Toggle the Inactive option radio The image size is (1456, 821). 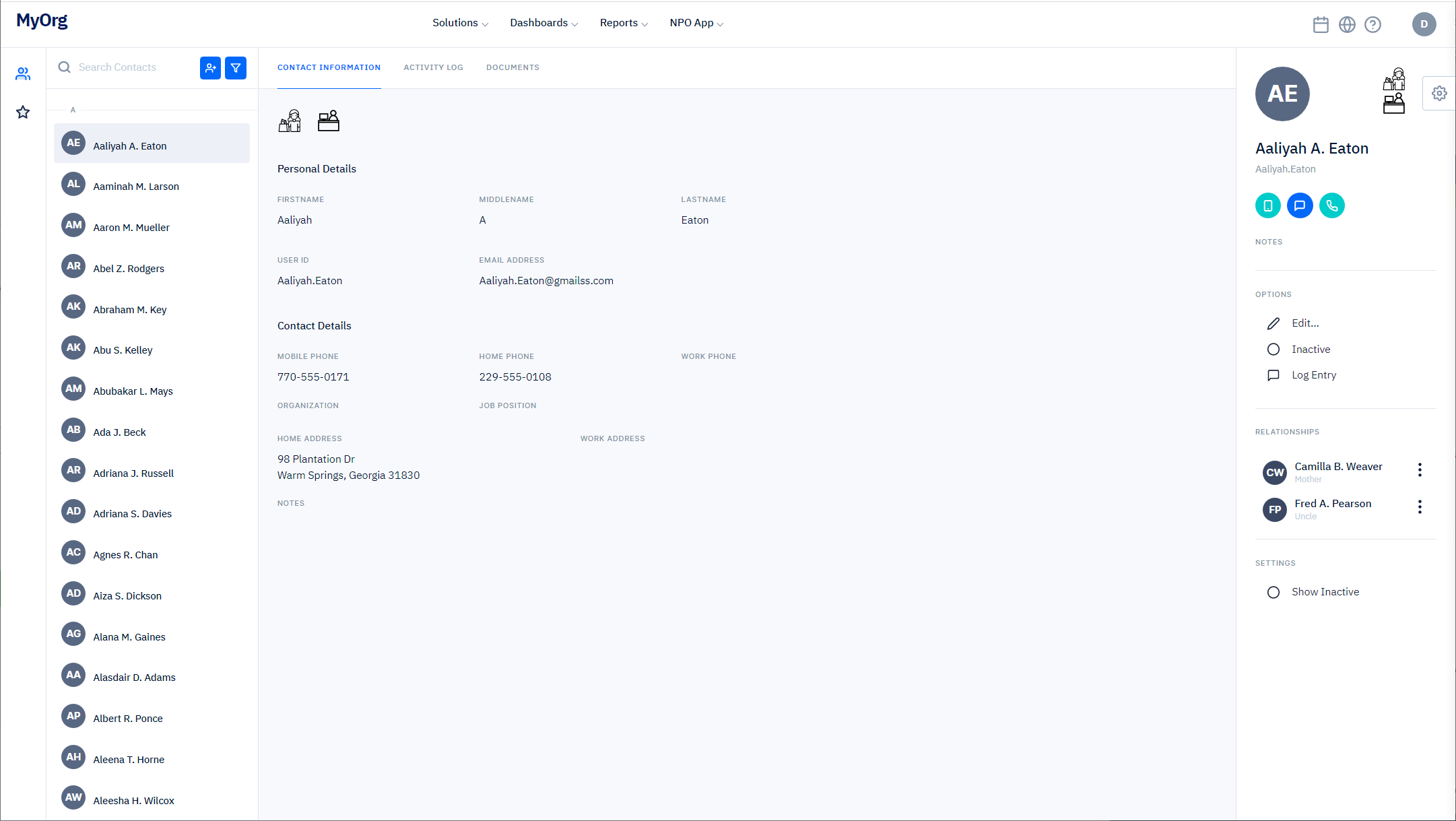(1273, 349)
